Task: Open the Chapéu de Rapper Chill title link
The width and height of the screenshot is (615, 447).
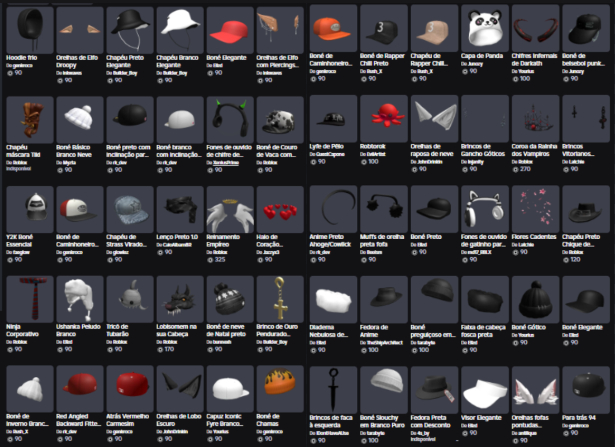Action: tap(429, 60)
